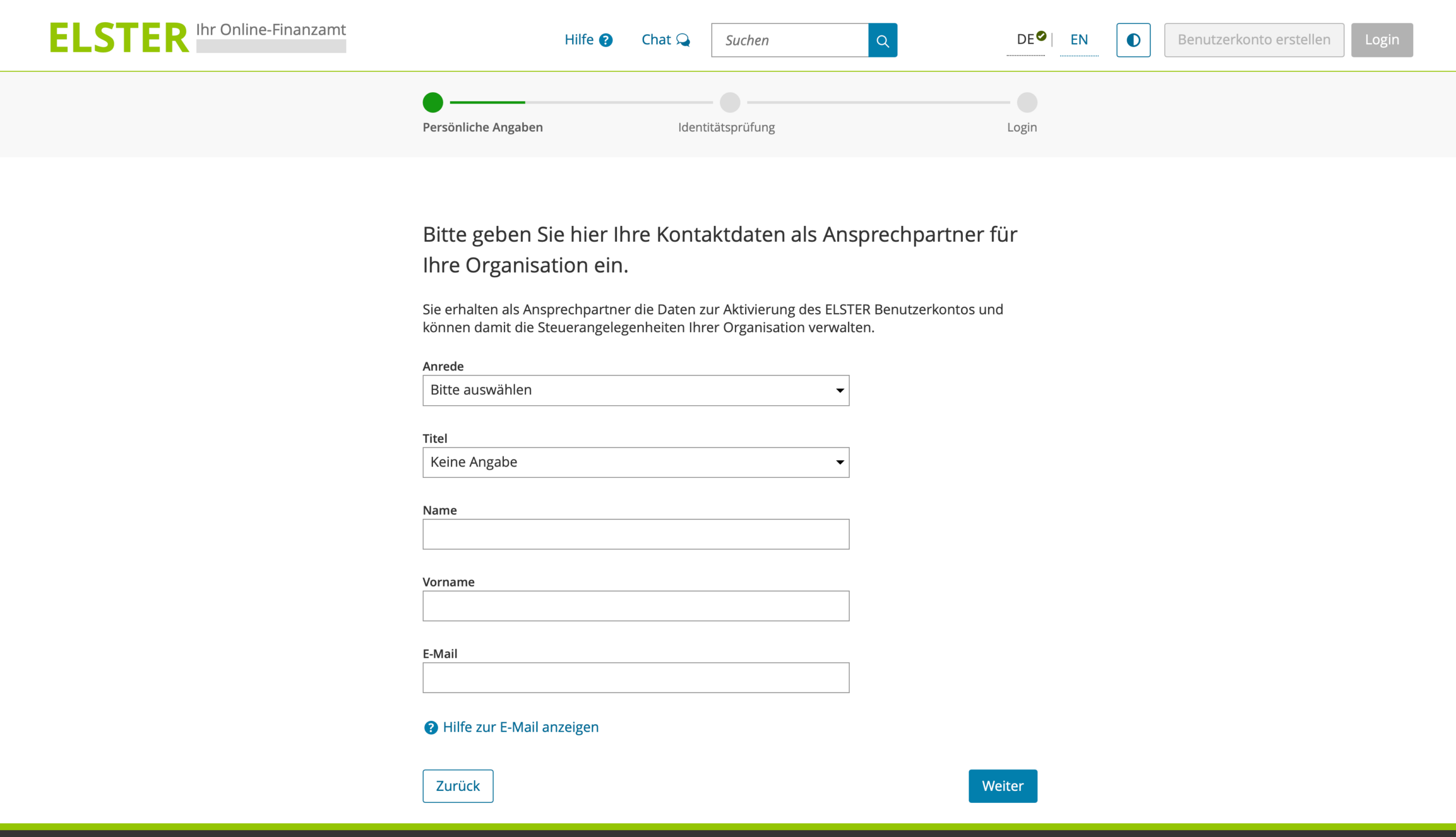Click the Zurück button
1456x837 pixels.
pos(457,786)
